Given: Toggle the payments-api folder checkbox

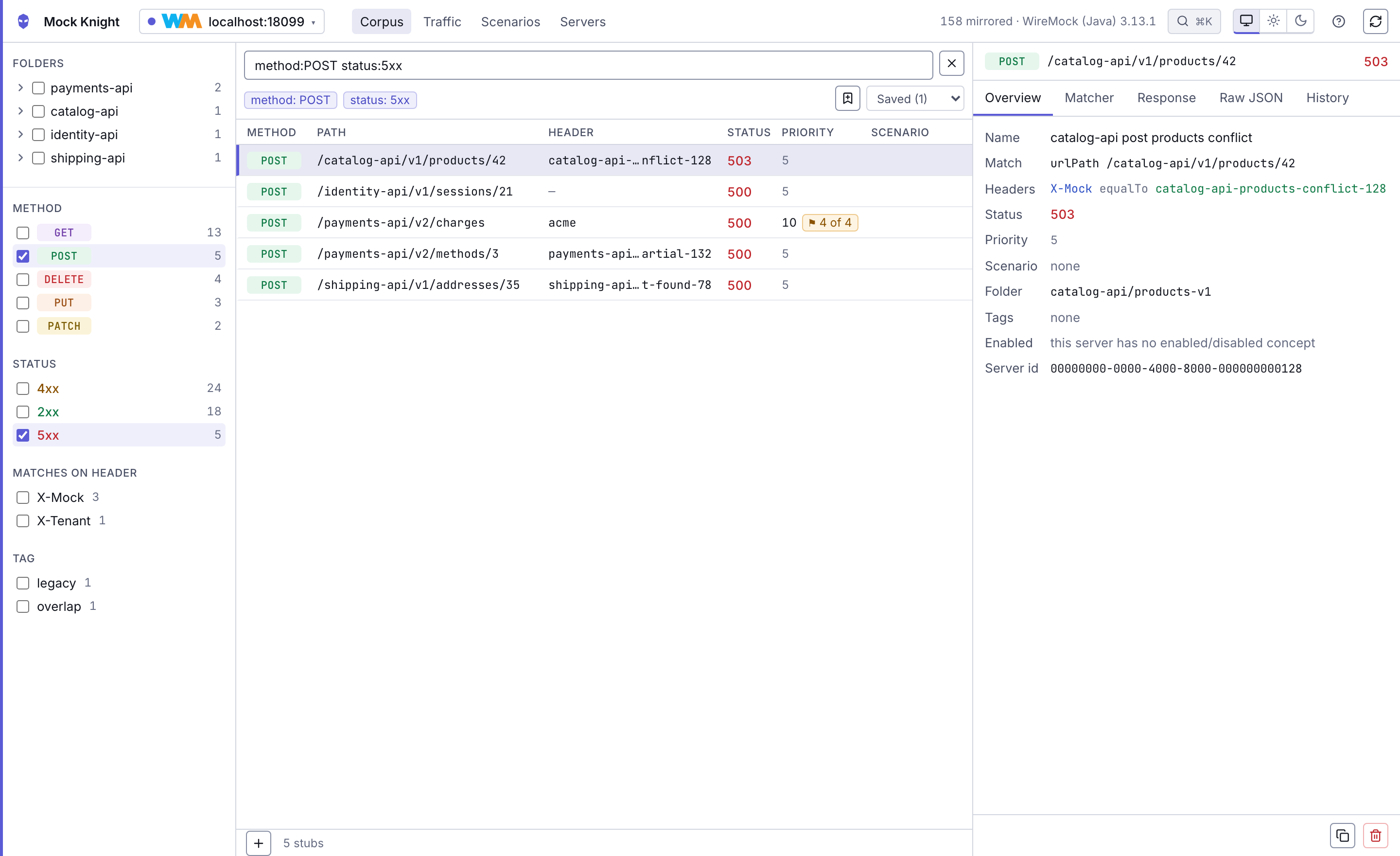Looking at the screenshot, I should click(x=38, y=88).
